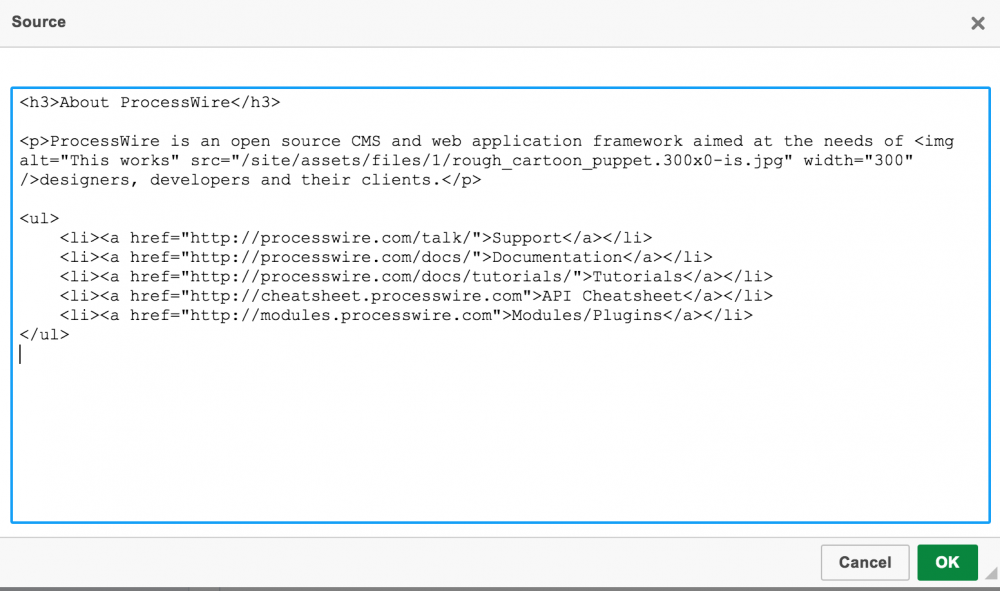Viewport: 1000px width, 591px height.
Task: Click the text 'ProcessWire is an open source CMS'
Action: [x=215, y=141]
